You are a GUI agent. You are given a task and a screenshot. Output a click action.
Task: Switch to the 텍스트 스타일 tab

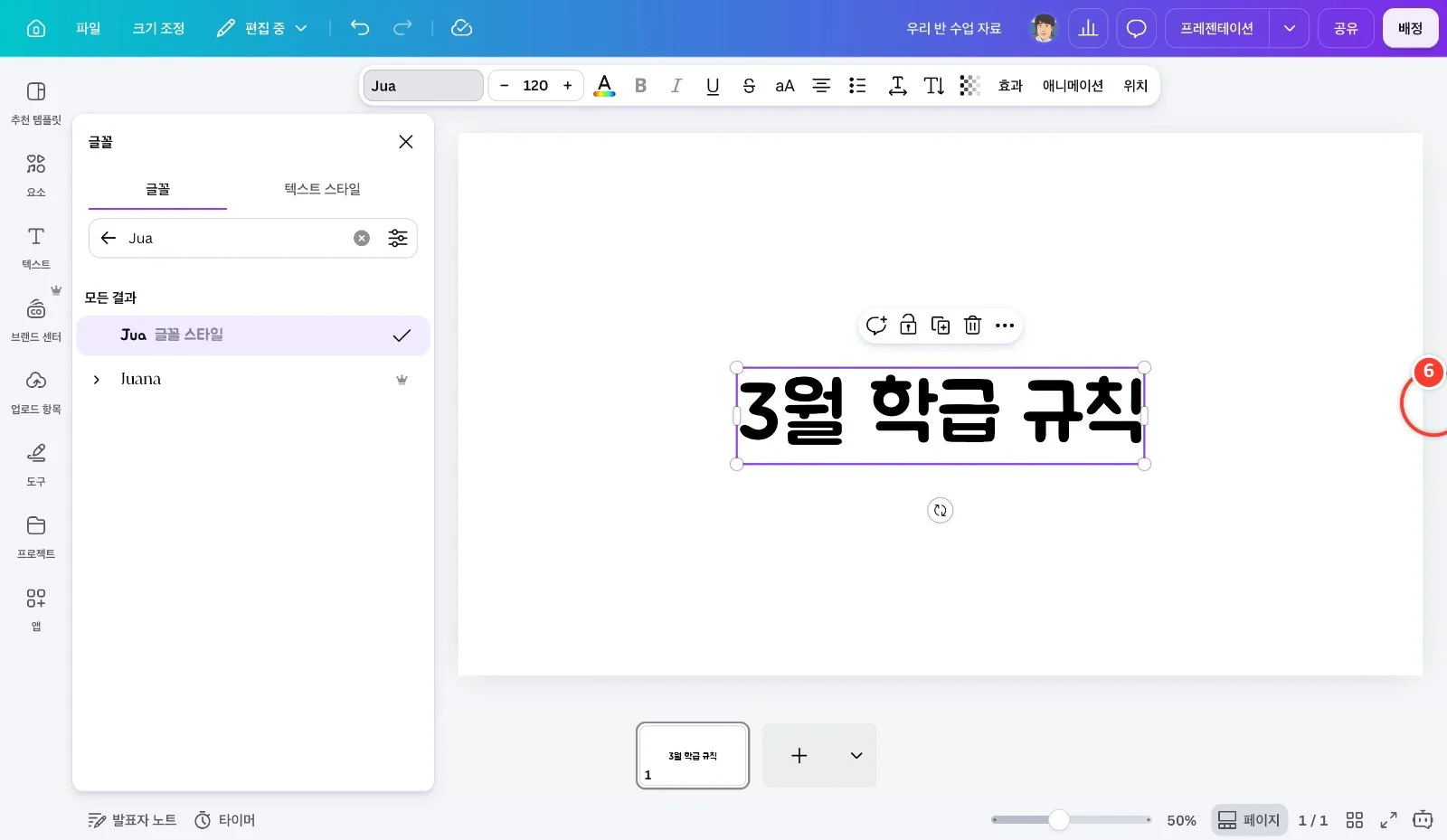coord(323,189)
